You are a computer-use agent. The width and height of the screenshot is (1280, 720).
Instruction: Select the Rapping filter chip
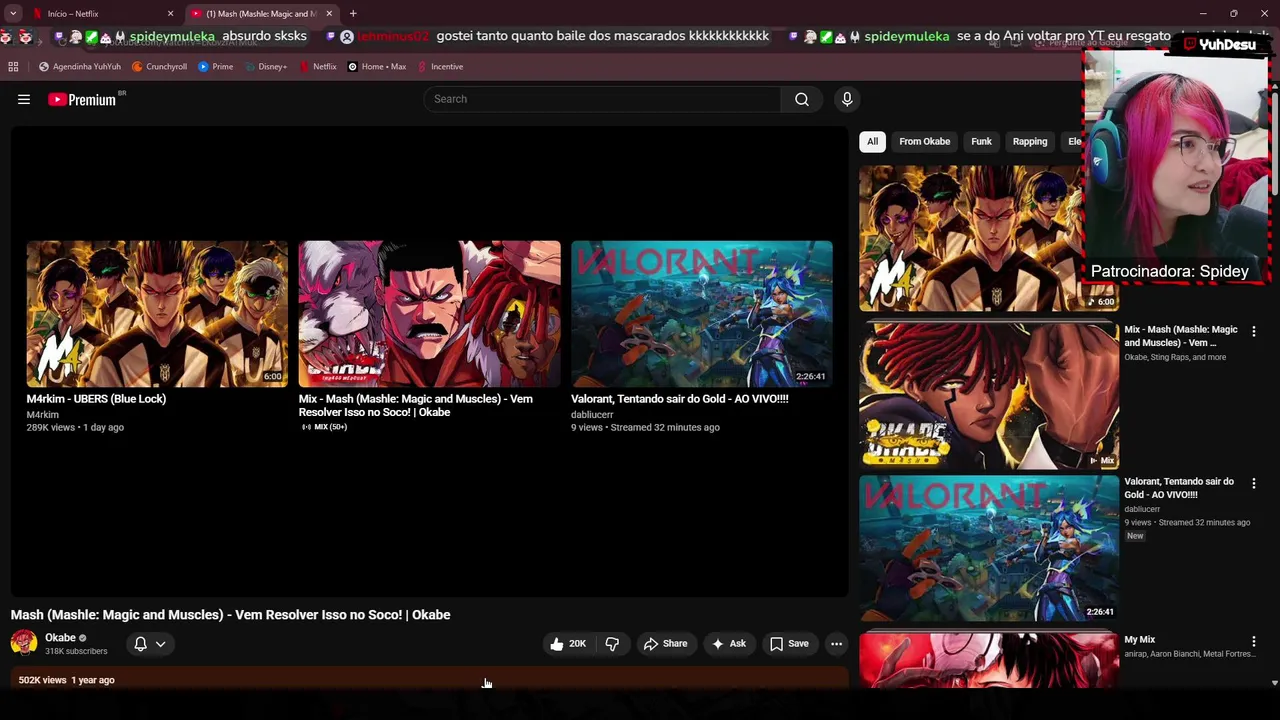pos(1029,142)
